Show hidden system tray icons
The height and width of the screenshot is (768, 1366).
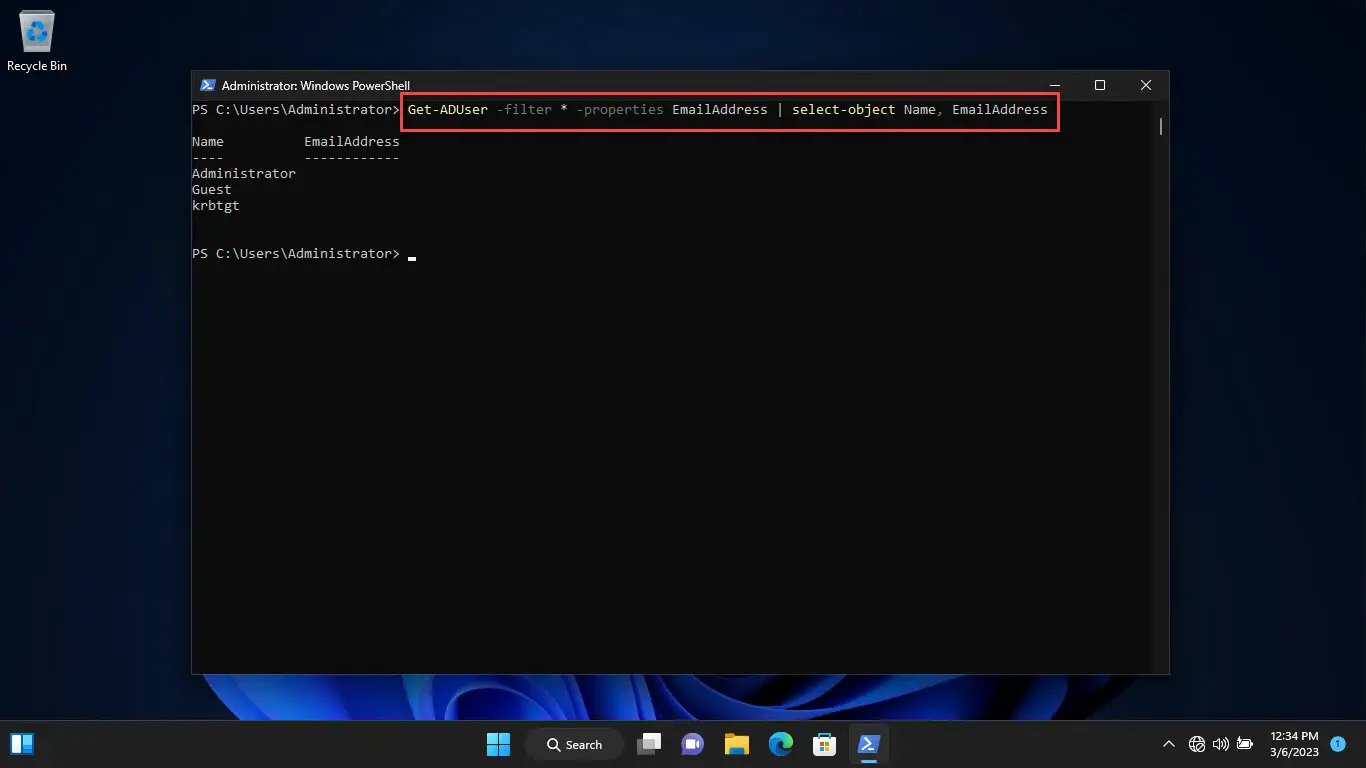pyautogui.click(x=1169, y=744)
